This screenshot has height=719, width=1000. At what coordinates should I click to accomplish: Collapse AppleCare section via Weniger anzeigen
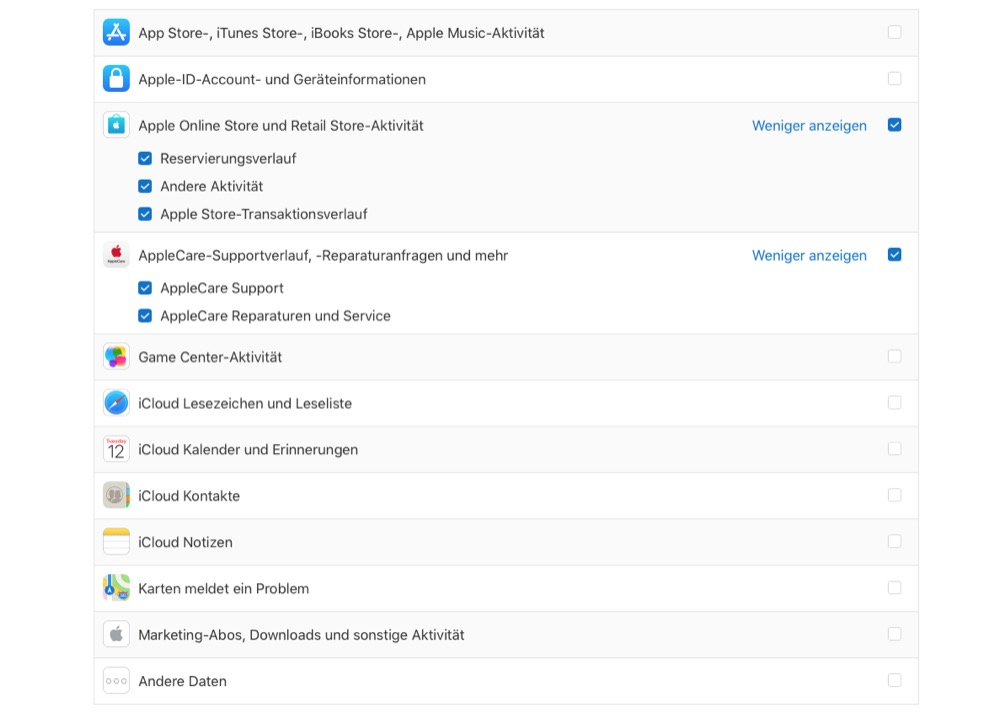(x=809, y=255)
